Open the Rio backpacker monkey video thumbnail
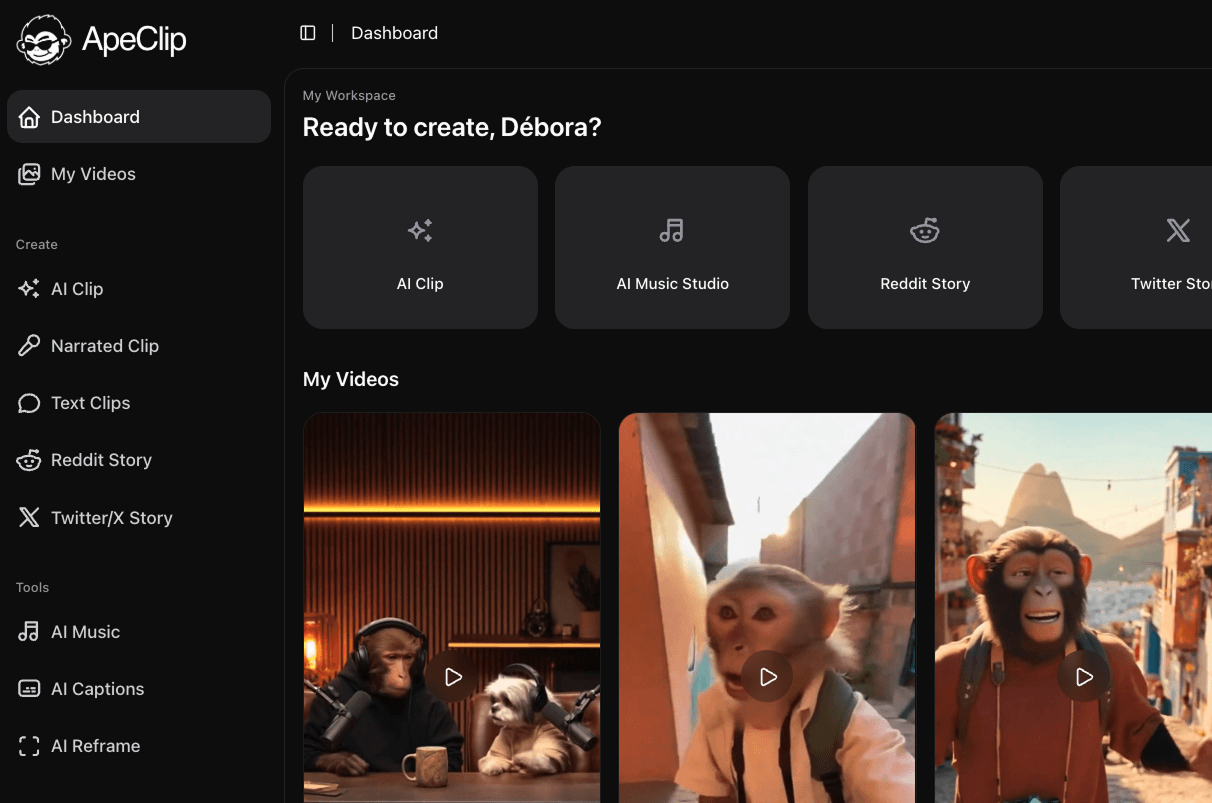 (1084, 677)
